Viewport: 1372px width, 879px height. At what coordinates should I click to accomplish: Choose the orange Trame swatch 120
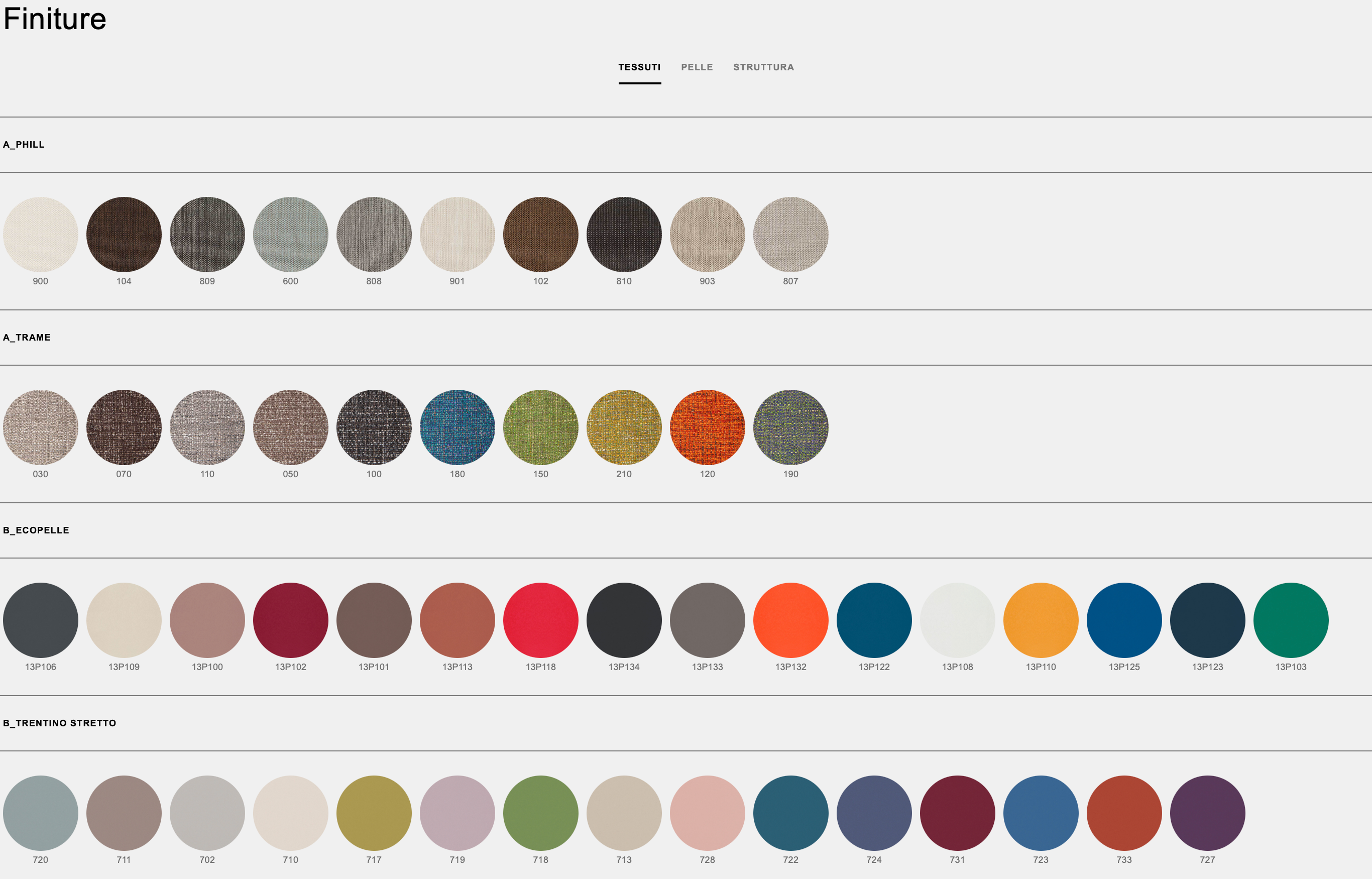point(707,427)
